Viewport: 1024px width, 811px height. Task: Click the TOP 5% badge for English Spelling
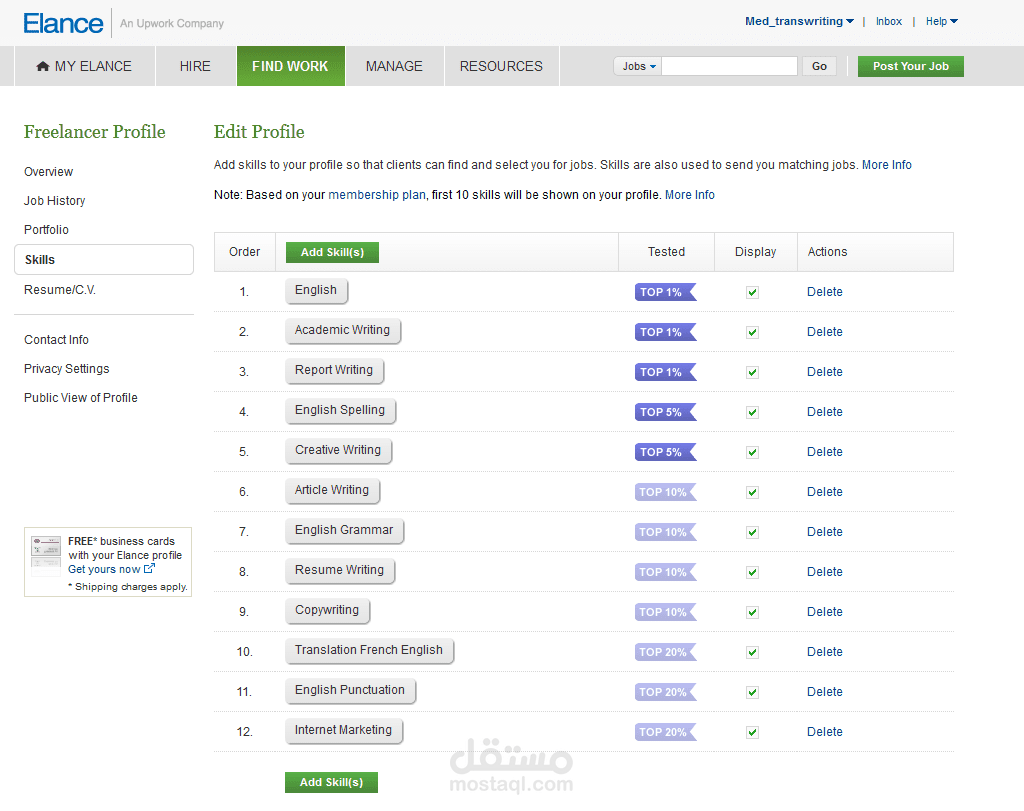tap(665, 412)
